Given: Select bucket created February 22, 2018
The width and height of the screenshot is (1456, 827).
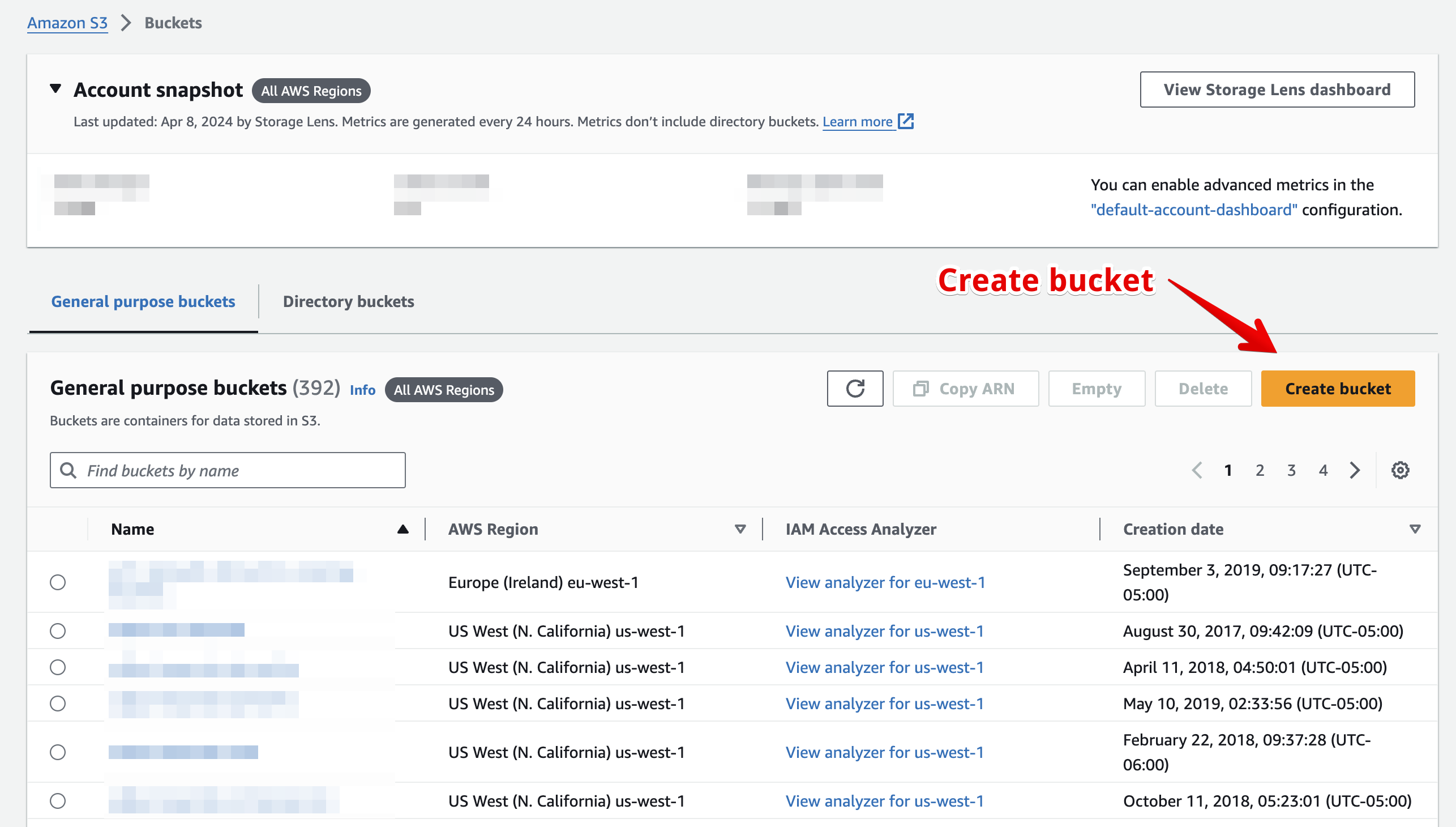Looking at the screenshot, I should point(57,753).
